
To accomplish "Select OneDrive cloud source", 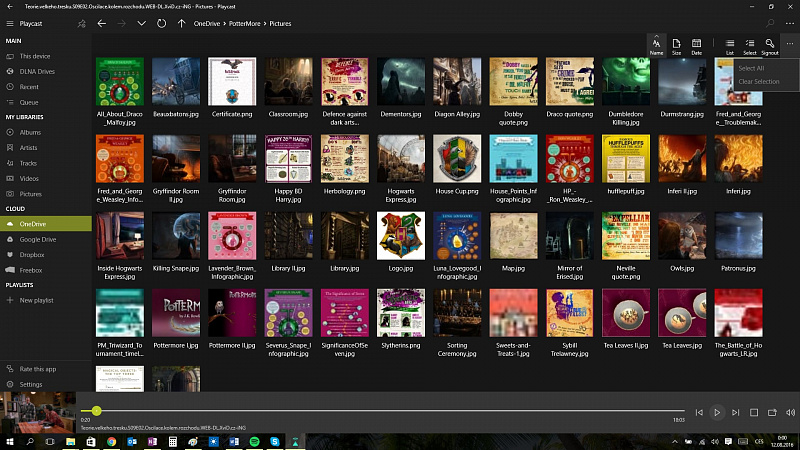I will [x=46, y=223].
